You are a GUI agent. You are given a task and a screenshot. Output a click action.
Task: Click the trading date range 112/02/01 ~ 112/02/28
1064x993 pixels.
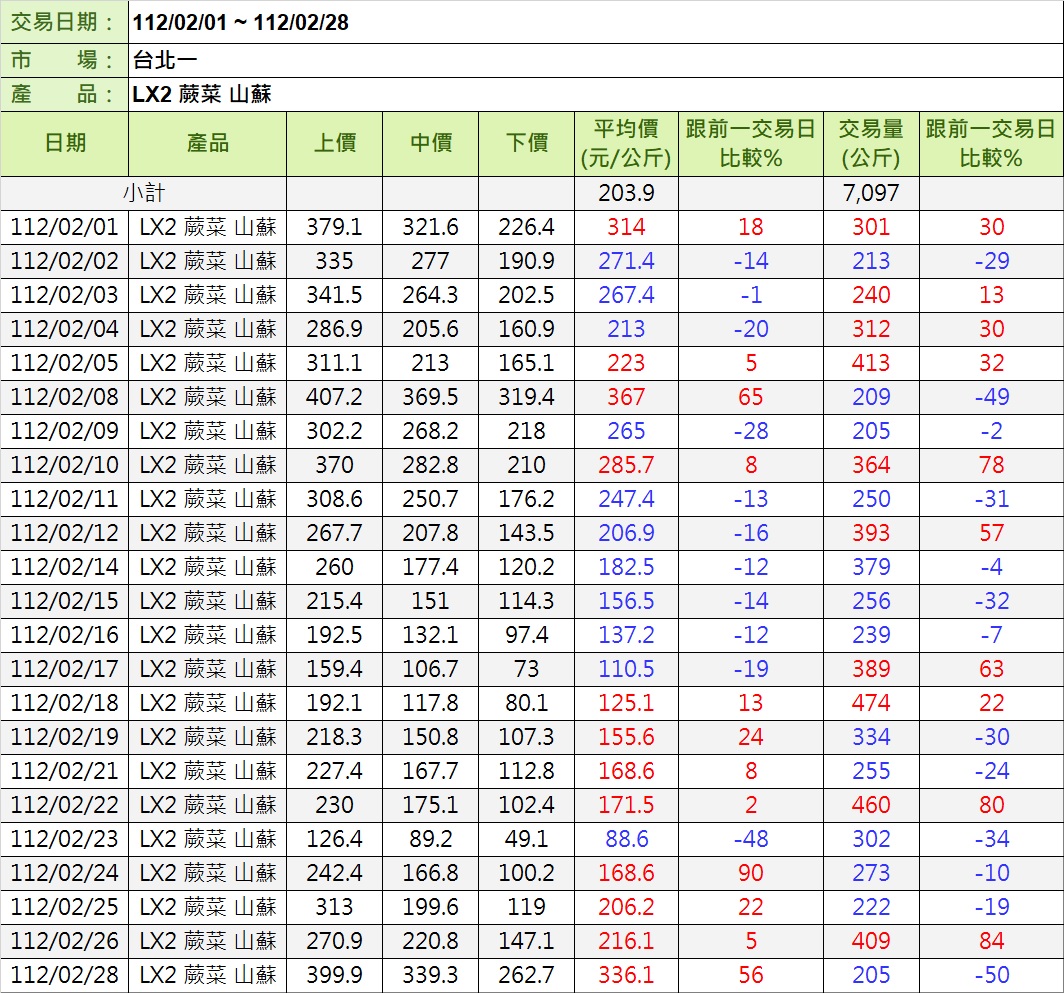241,22
